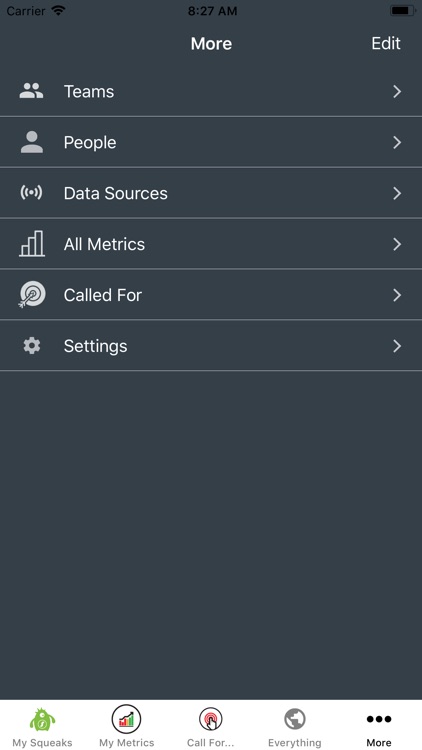Open the Call For... tab
Screen dimensions: 422x750
[x=211, y=726]
